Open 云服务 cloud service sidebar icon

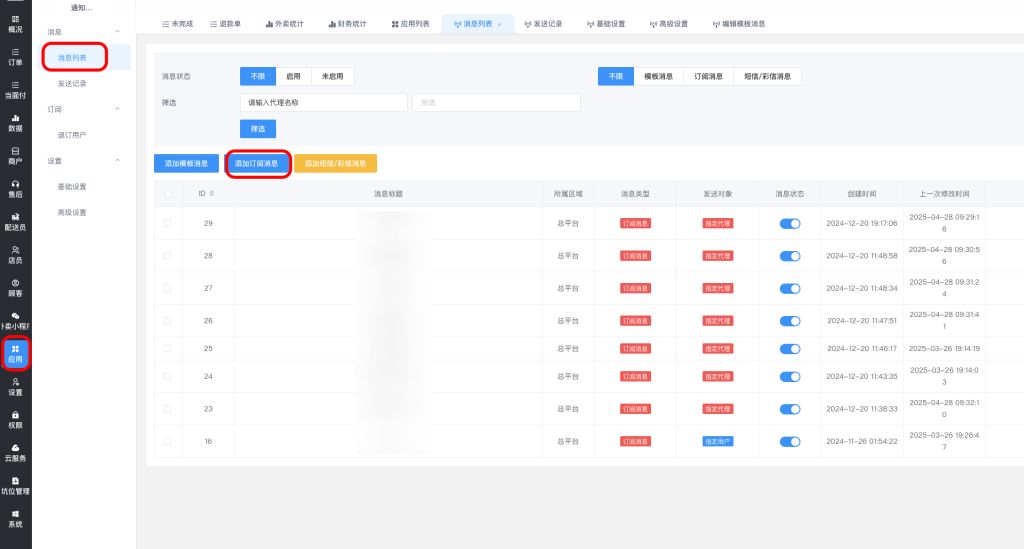(x=15, y=452)
